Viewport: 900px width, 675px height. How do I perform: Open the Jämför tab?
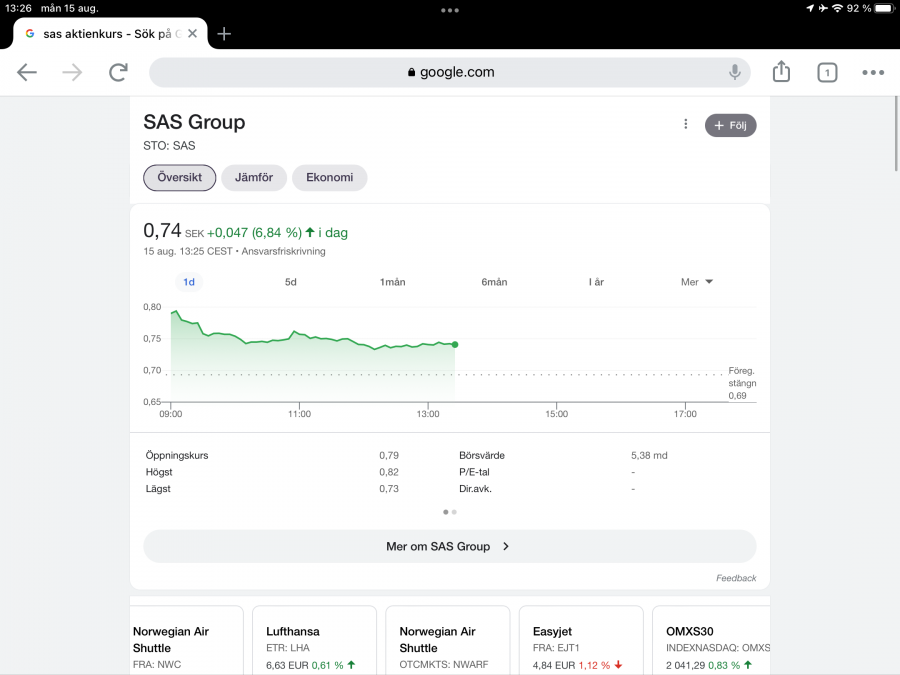(x=254, y=178)
